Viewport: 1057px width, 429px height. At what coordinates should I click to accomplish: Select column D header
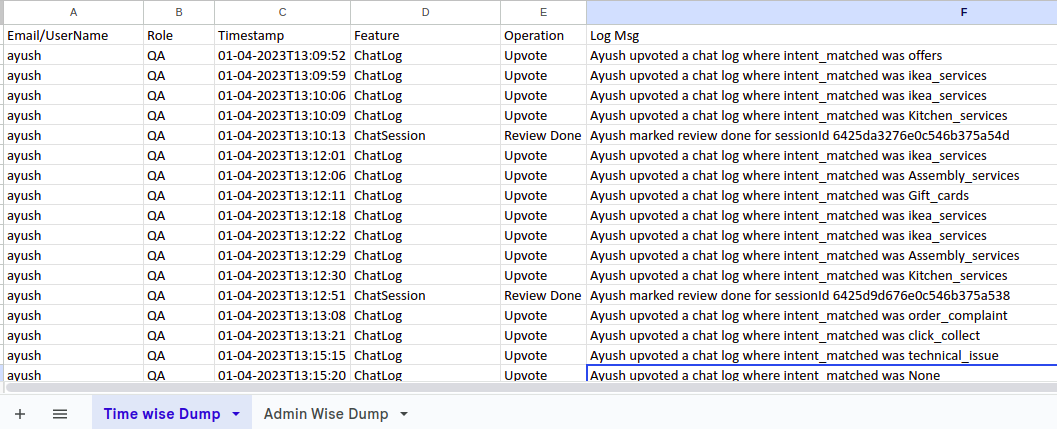[425, 12]
